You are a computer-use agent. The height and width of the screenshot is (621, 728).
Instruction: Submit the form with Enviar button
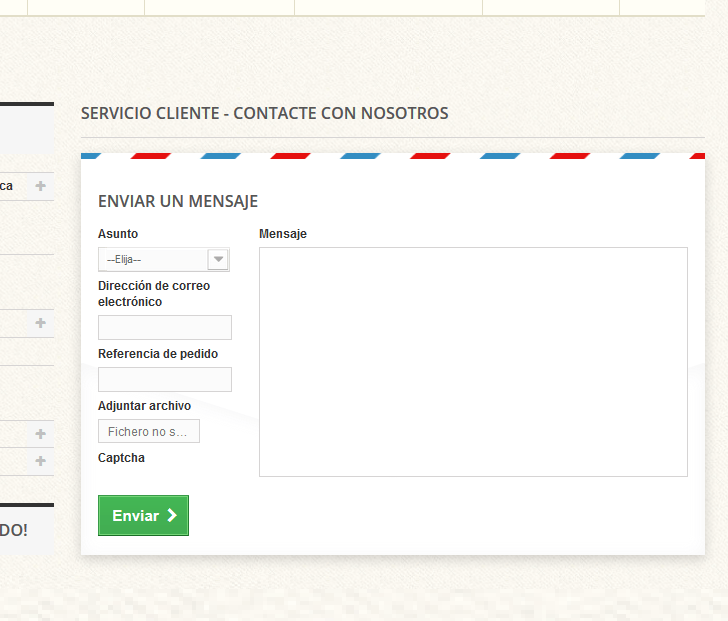(x=143, y=515)
